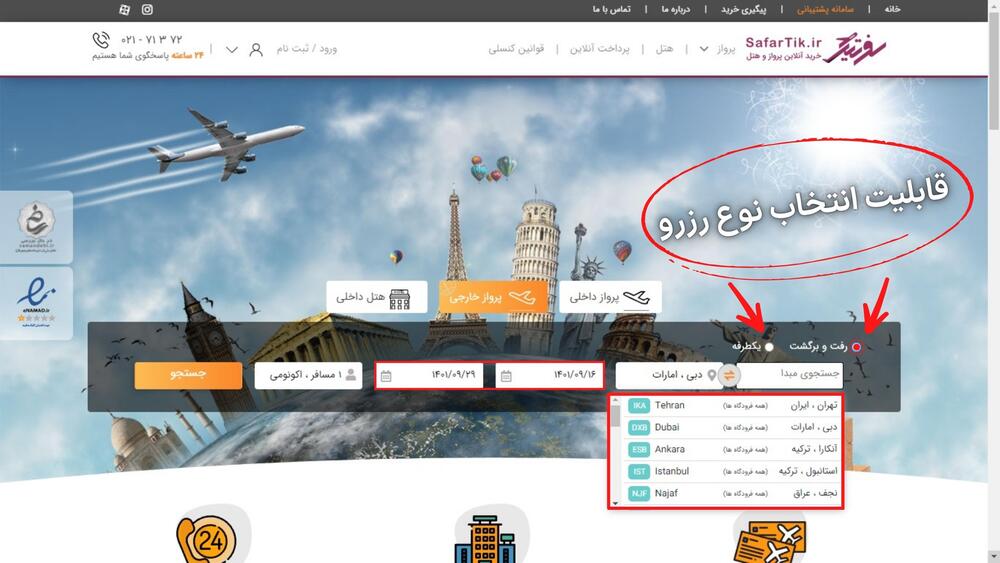Image resolution: width=1000 pixels, height=563 pixels.
Task: Open خانه home menu item
Action: pos(892,10)
